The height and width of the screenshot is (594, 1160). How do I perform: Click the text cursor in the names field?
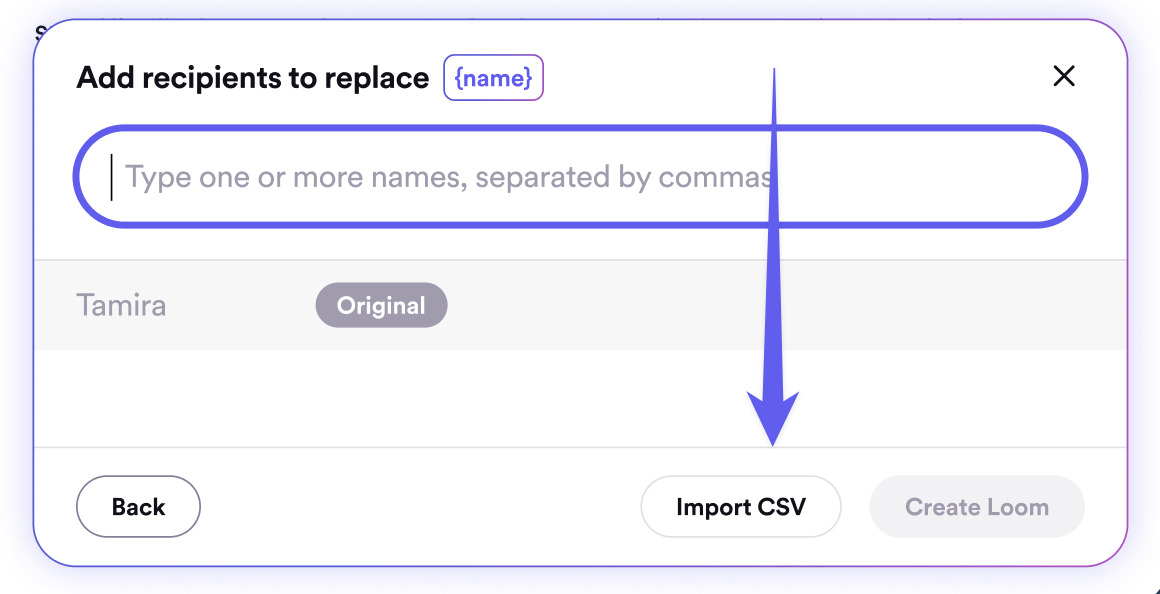point(112,178)
